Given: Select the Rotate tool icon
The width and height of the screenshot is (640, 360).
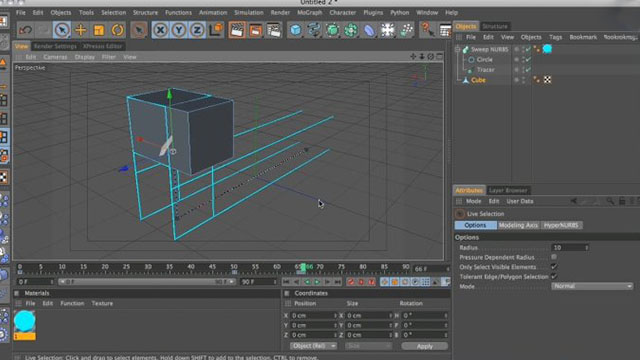Looking at the screenshot, I should coord(118,30).
